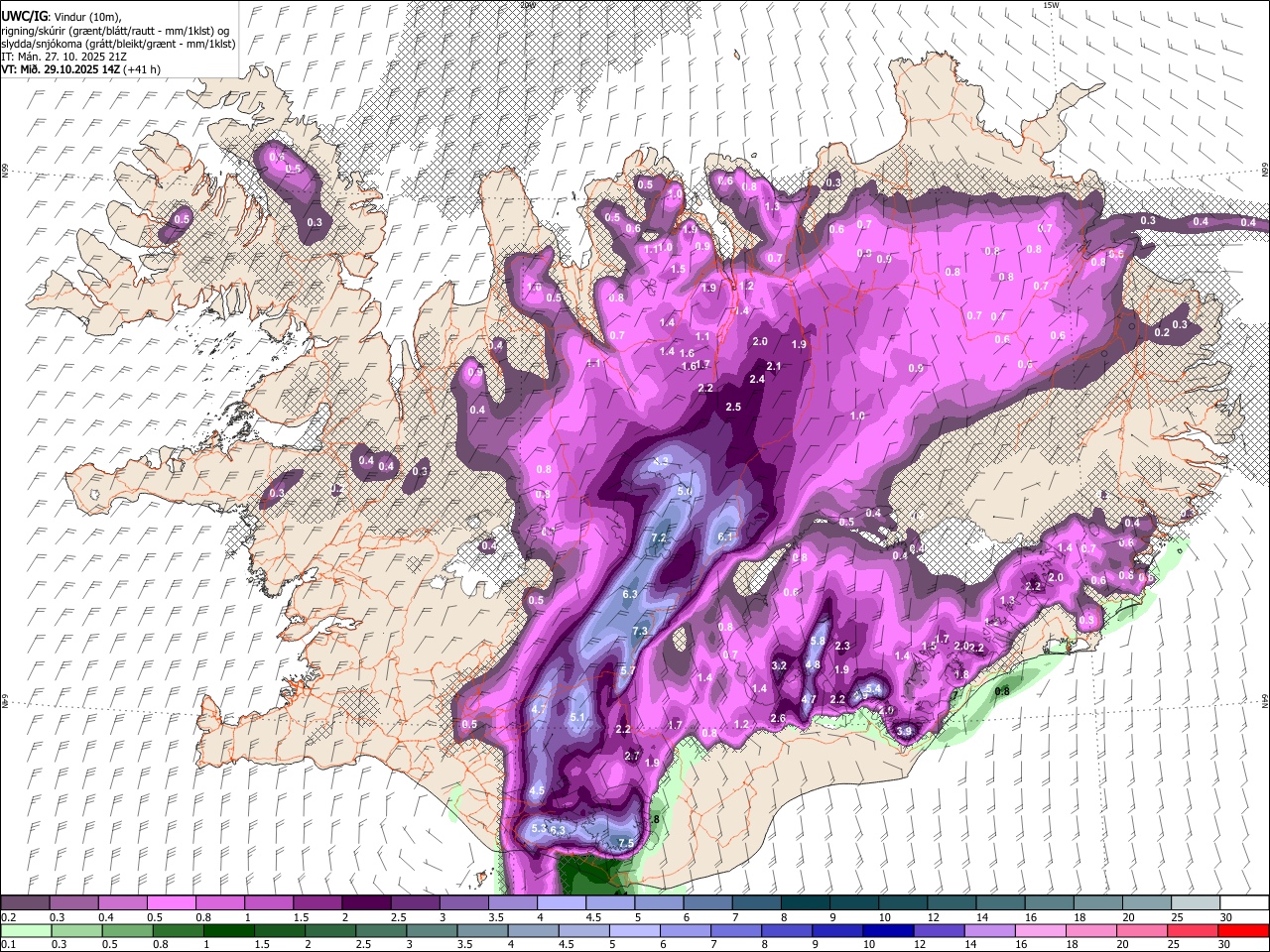The height and width of the screenshot is (952, 1270).
Task: Click the 5.1 precipitation value on the map
Action: pos(579,718)
